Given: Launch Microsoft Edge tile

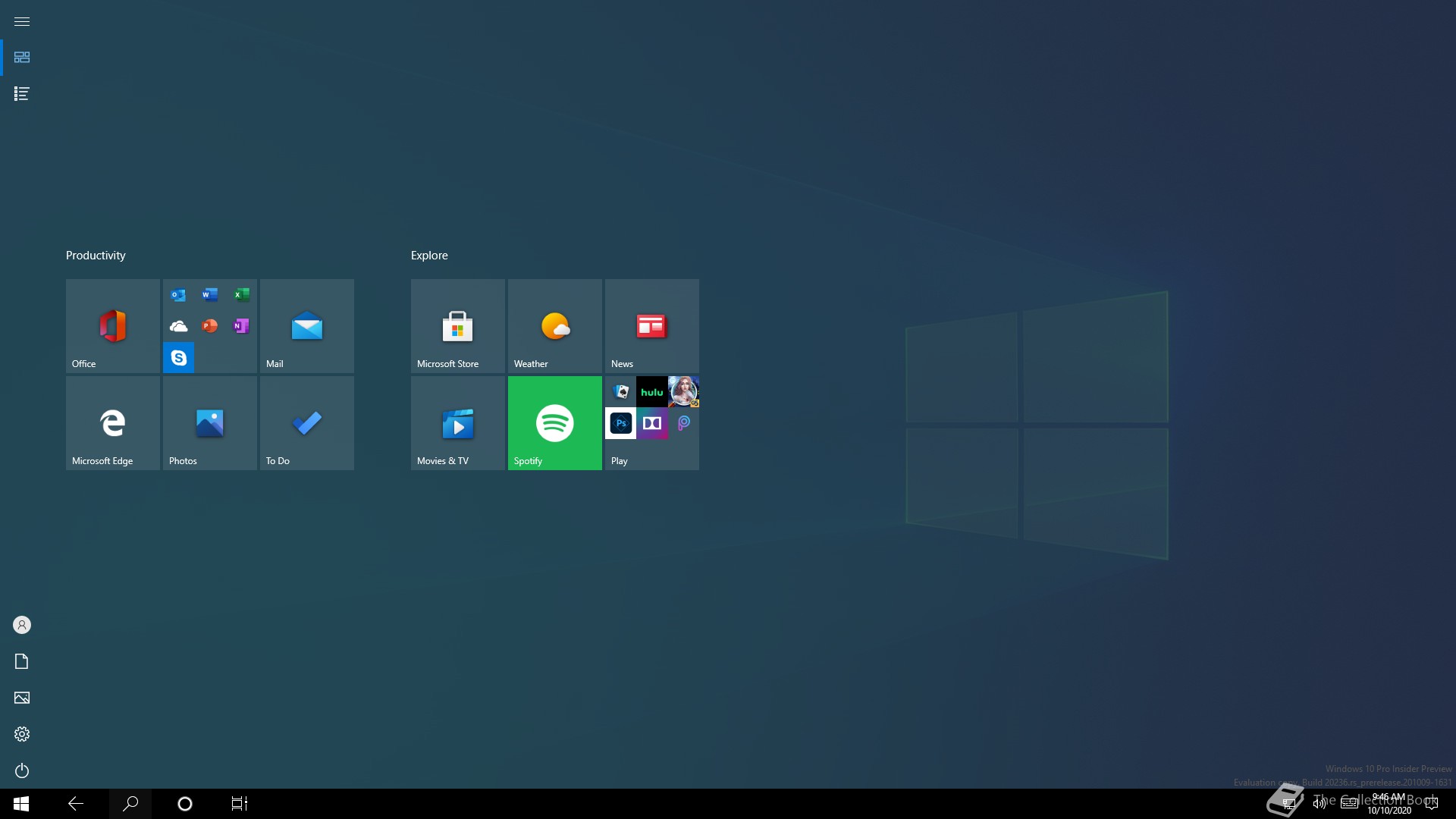Looking at the screenshot, I should coord(112,423).
